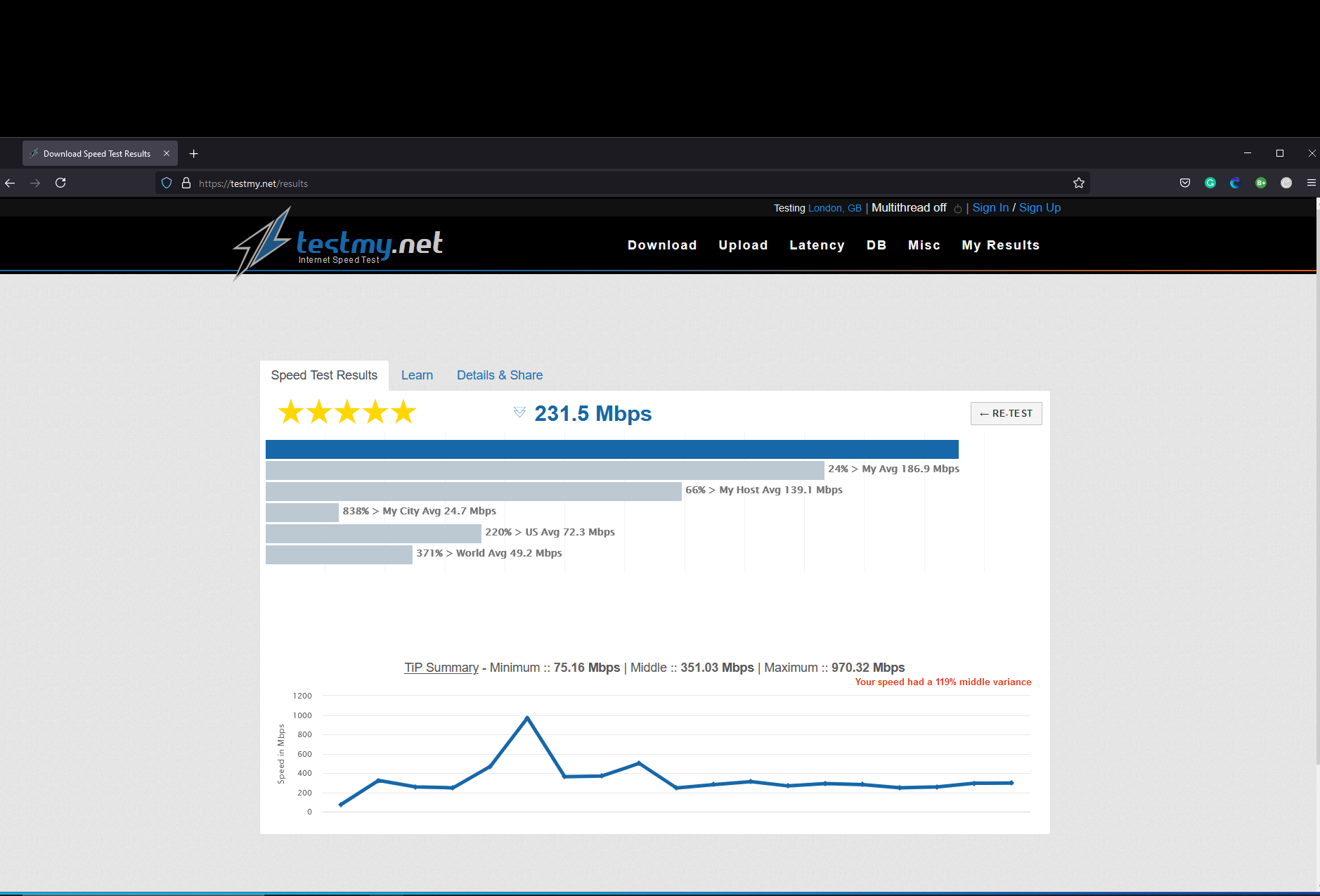The height and width of the screenshot is (896, 1320).
Task: Switch to the Details & Share tab
Action: click(499, 375)
